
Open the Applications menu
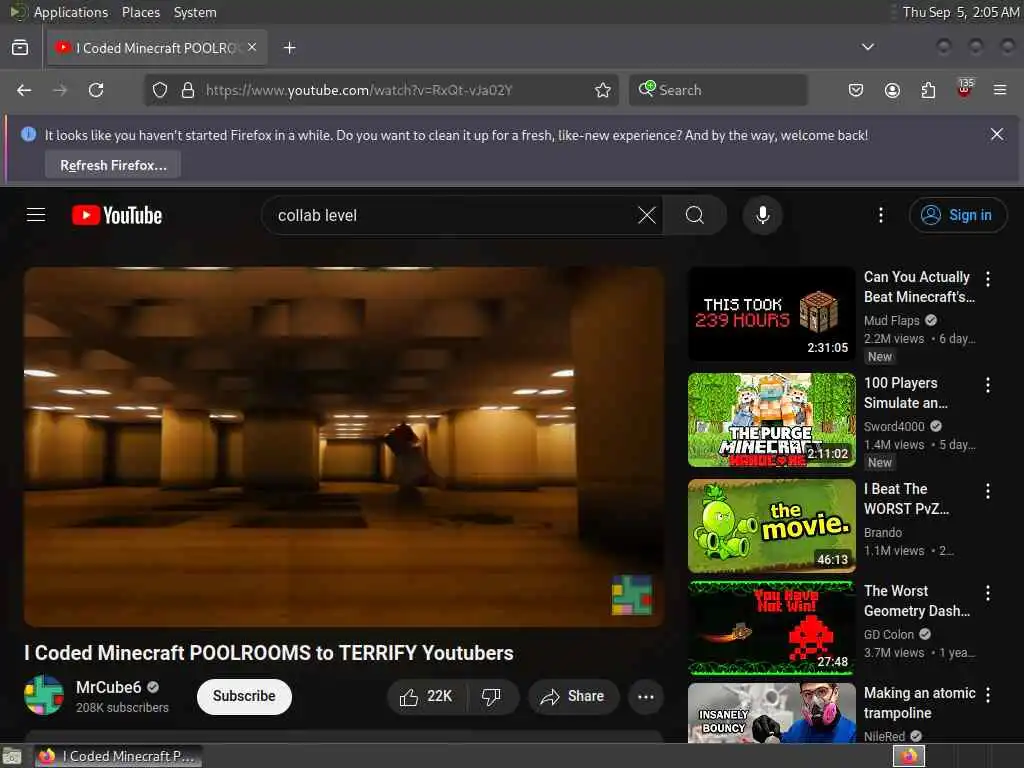tap(71, 12)
